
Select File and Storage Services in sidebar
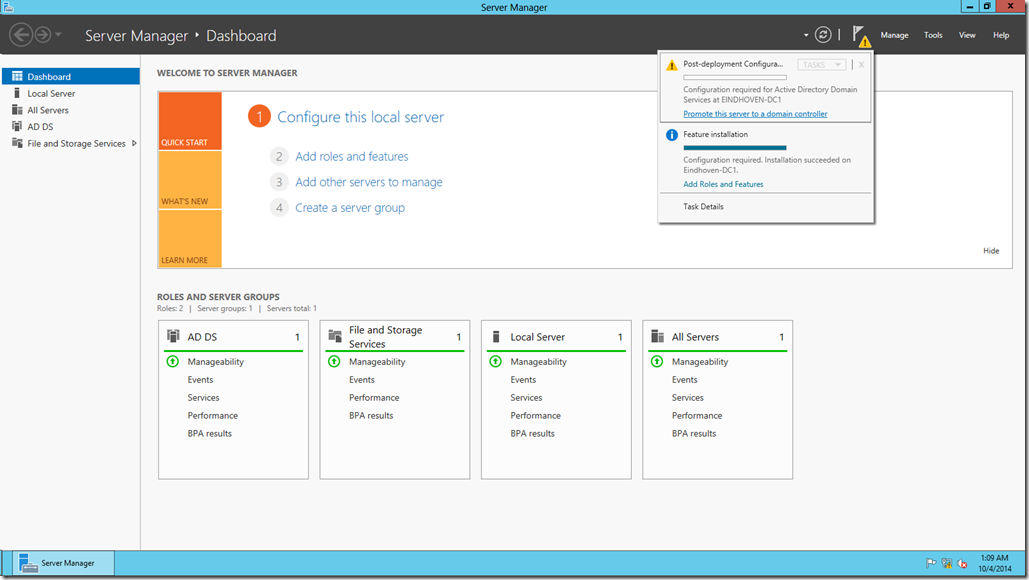(x=71, y=143)
